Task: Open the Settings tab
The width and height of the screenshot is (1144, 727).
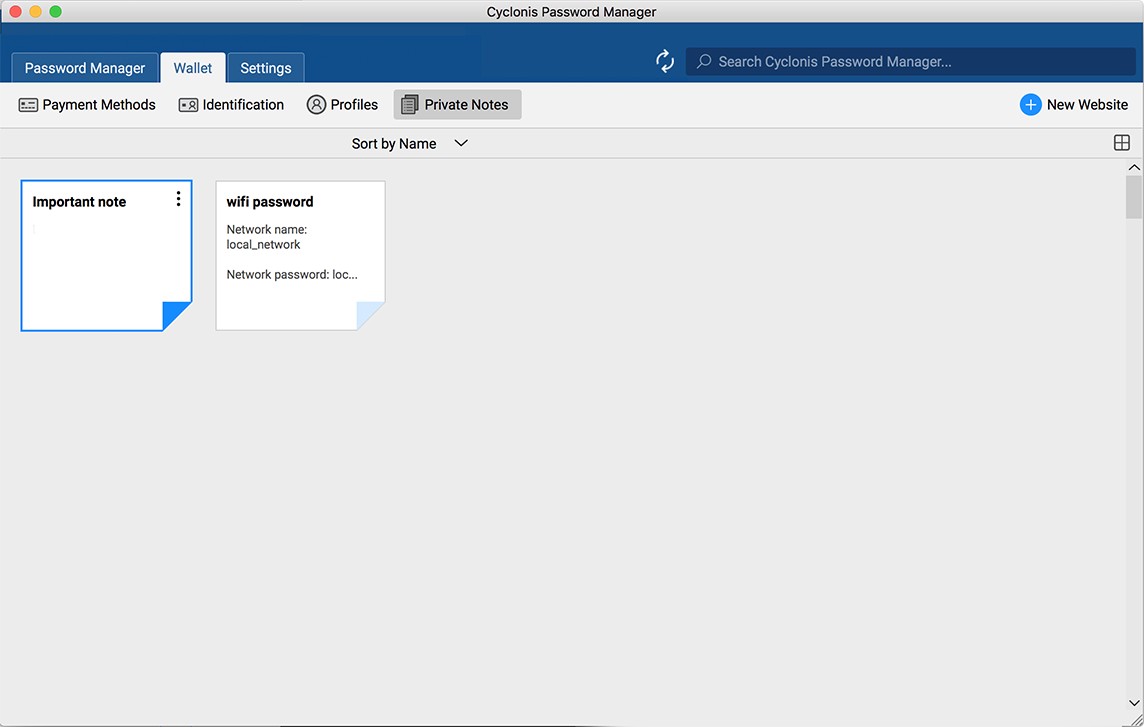Action: click(266, 68)
